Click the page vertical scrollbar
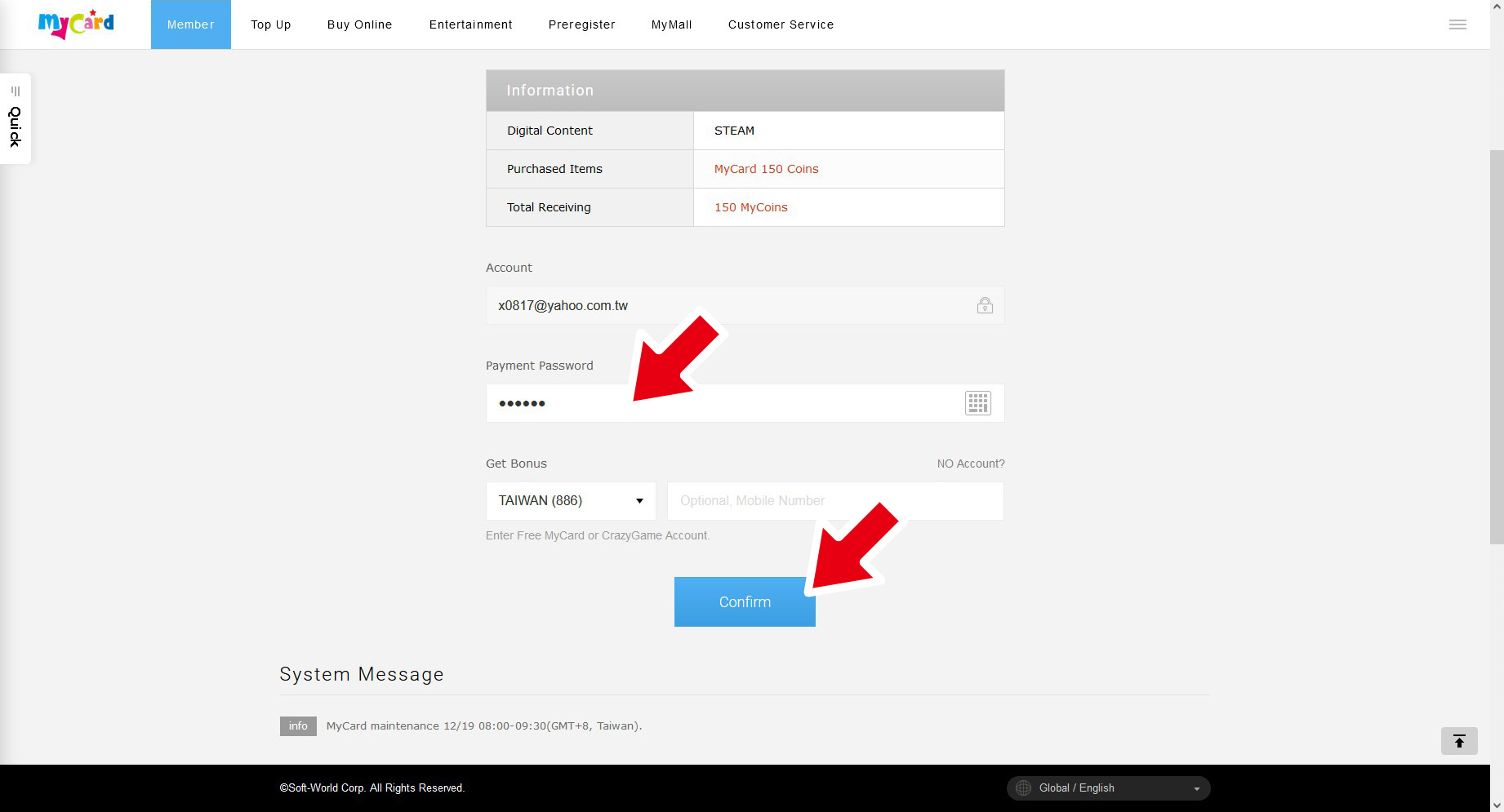Screen dimensions: 1504x812 click(x=1497, y=347)
